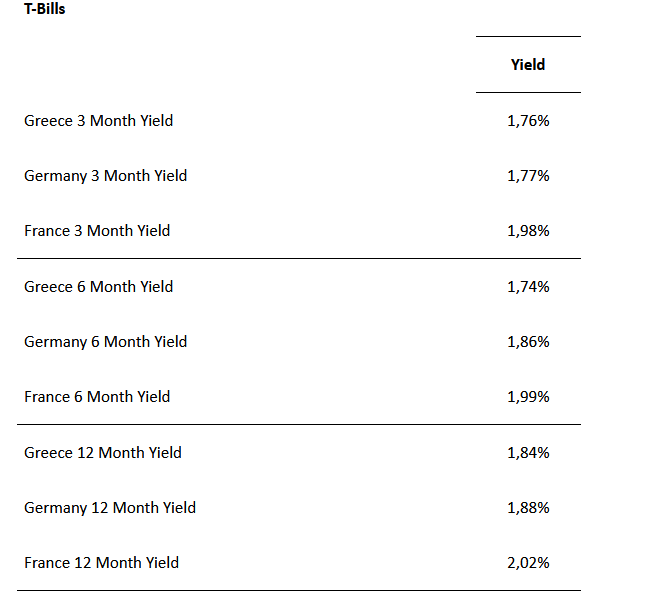Screen dimensions: 665x616
Task: Select the Yield column header
Action: click(x=528, y=65)
